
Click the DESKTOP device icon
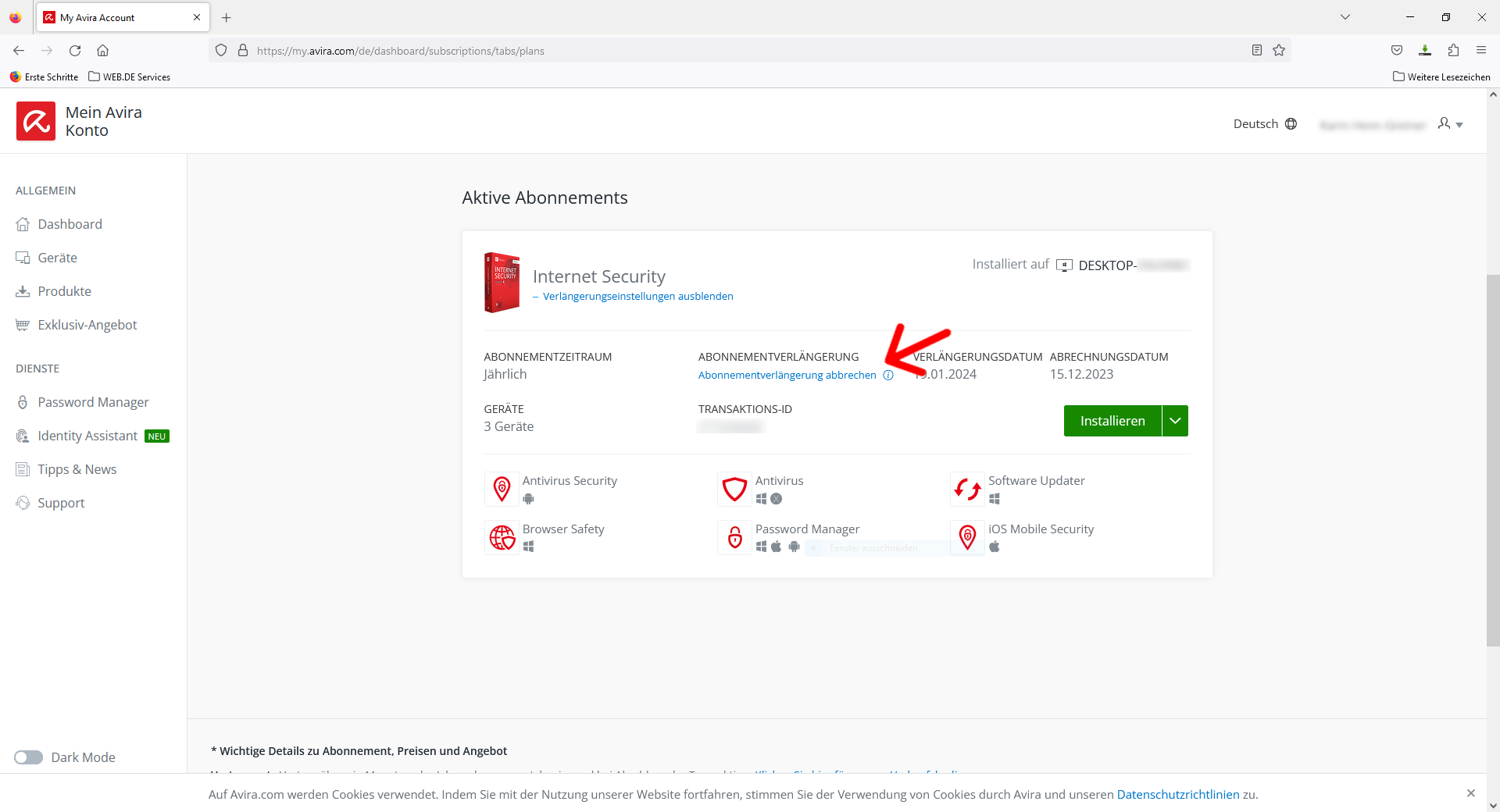point(1064,265)
